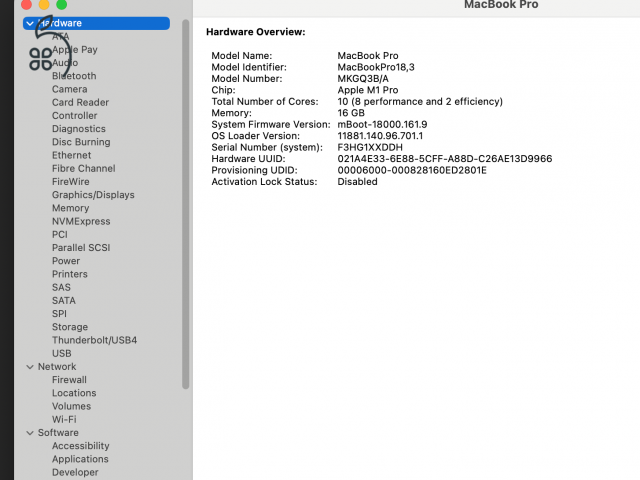The image size is (640, 480).
Task: Select Disc Burning entry
Action: (81, 142)
